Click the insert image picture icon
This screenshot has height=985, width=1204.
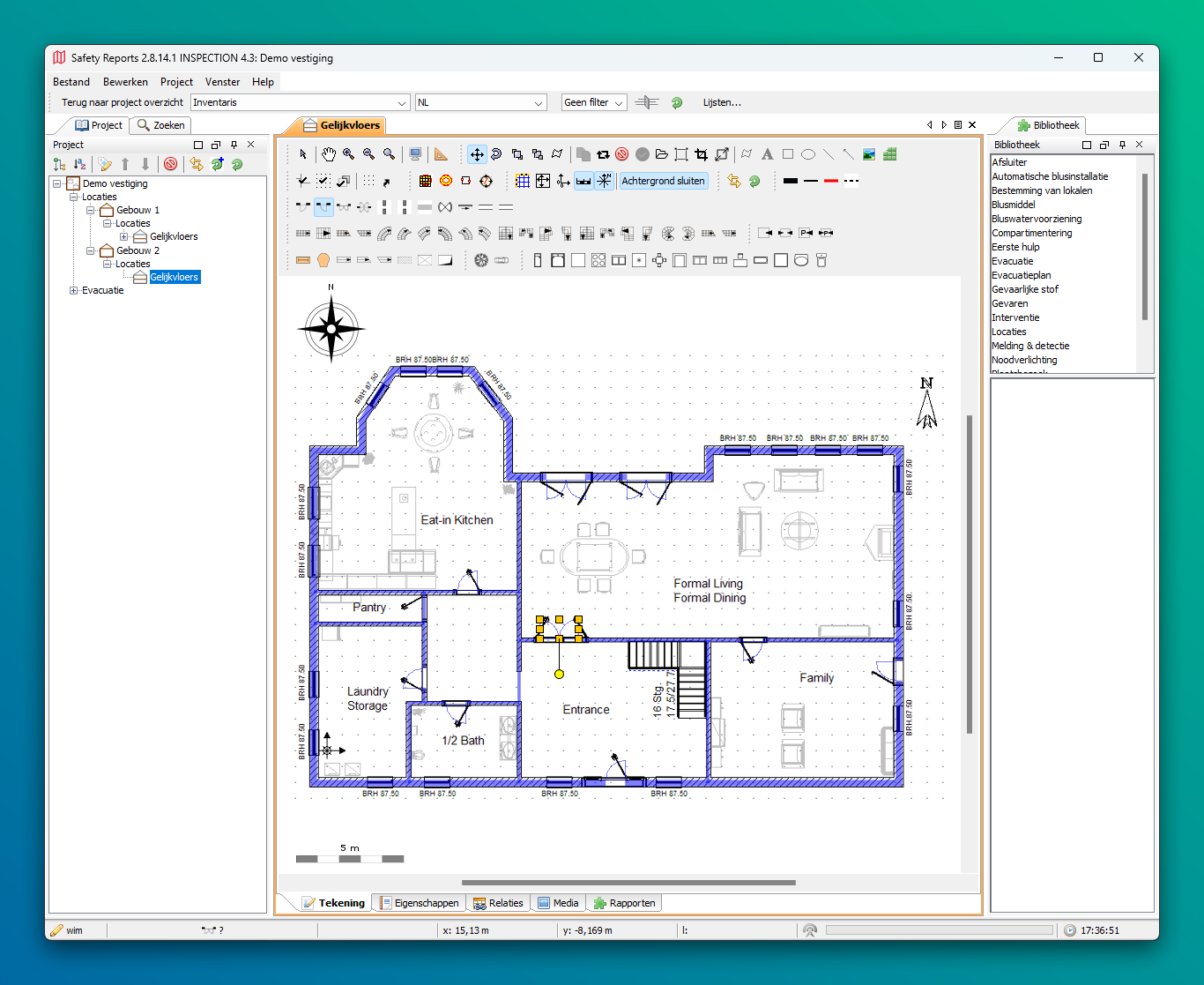(x=869, y=154)
